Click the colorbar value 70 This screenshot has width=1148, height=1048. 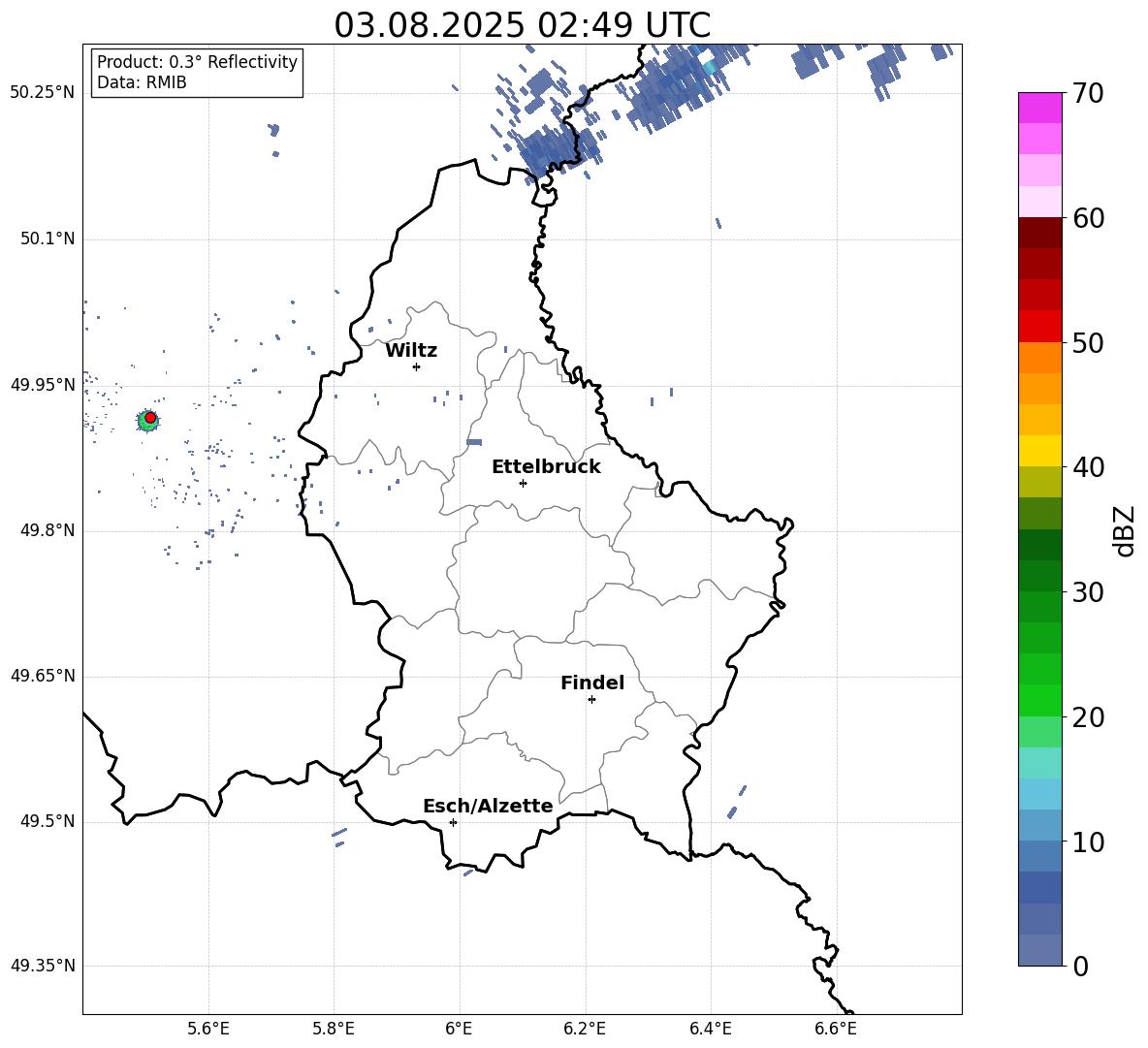coord(1088,93)
